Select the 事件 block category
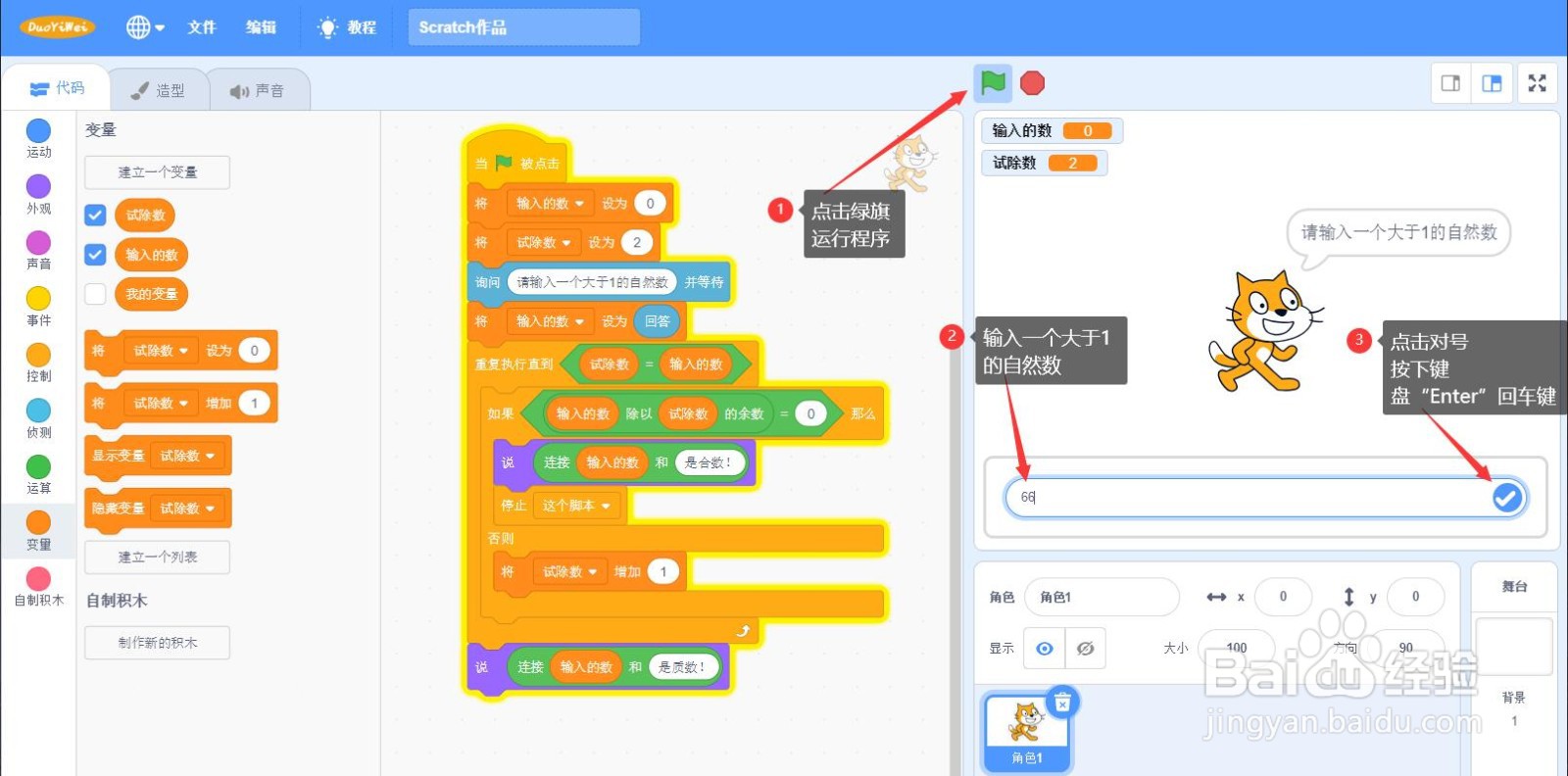The image size is (1568, 776). [38, 306]
